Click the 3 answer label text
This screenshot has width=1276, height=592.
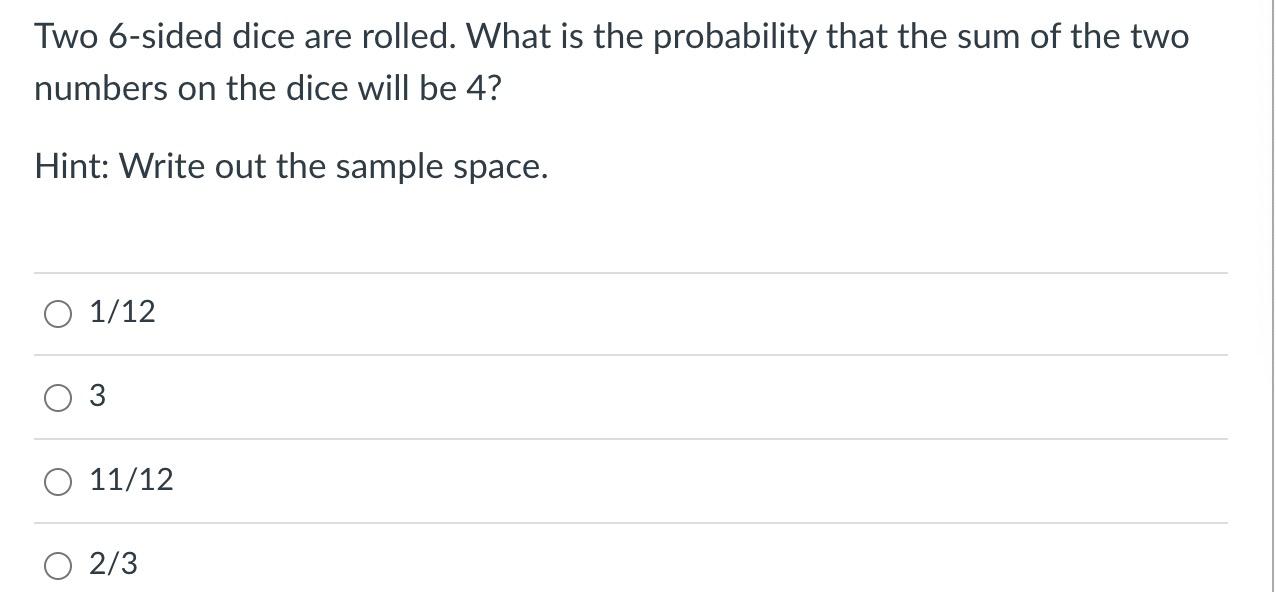[97, 397]
